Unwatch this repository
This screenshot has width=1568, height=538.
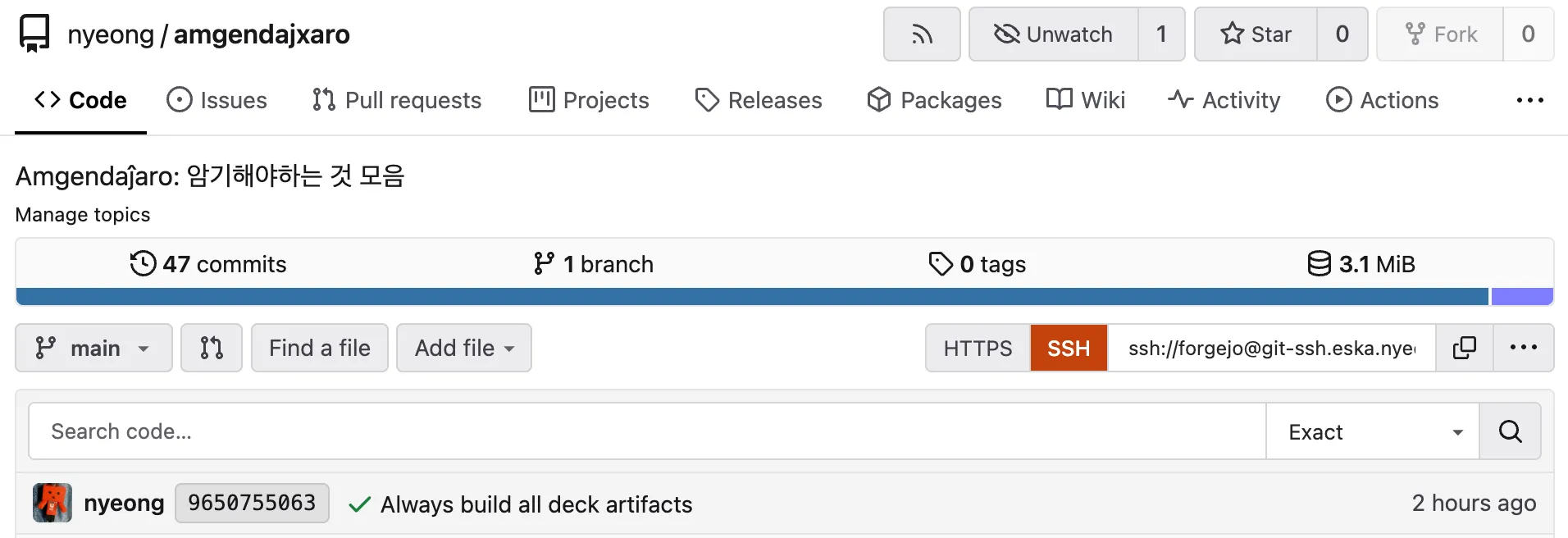pyautogui.click(x=1054, y=34)
